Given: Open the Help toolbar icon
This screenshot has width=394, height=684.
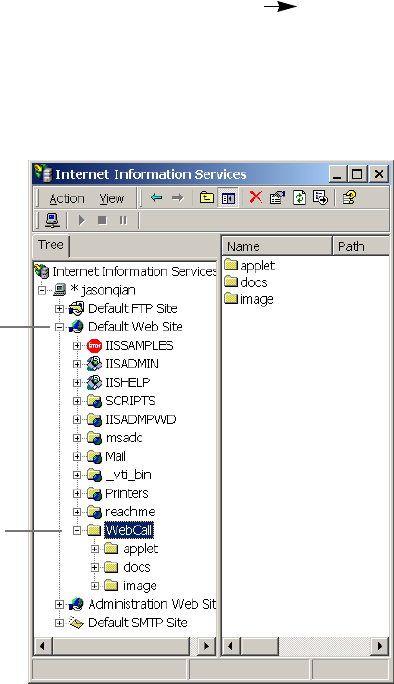Looking at the screenshot, I should pyautogui.click(x=349, y=198).
